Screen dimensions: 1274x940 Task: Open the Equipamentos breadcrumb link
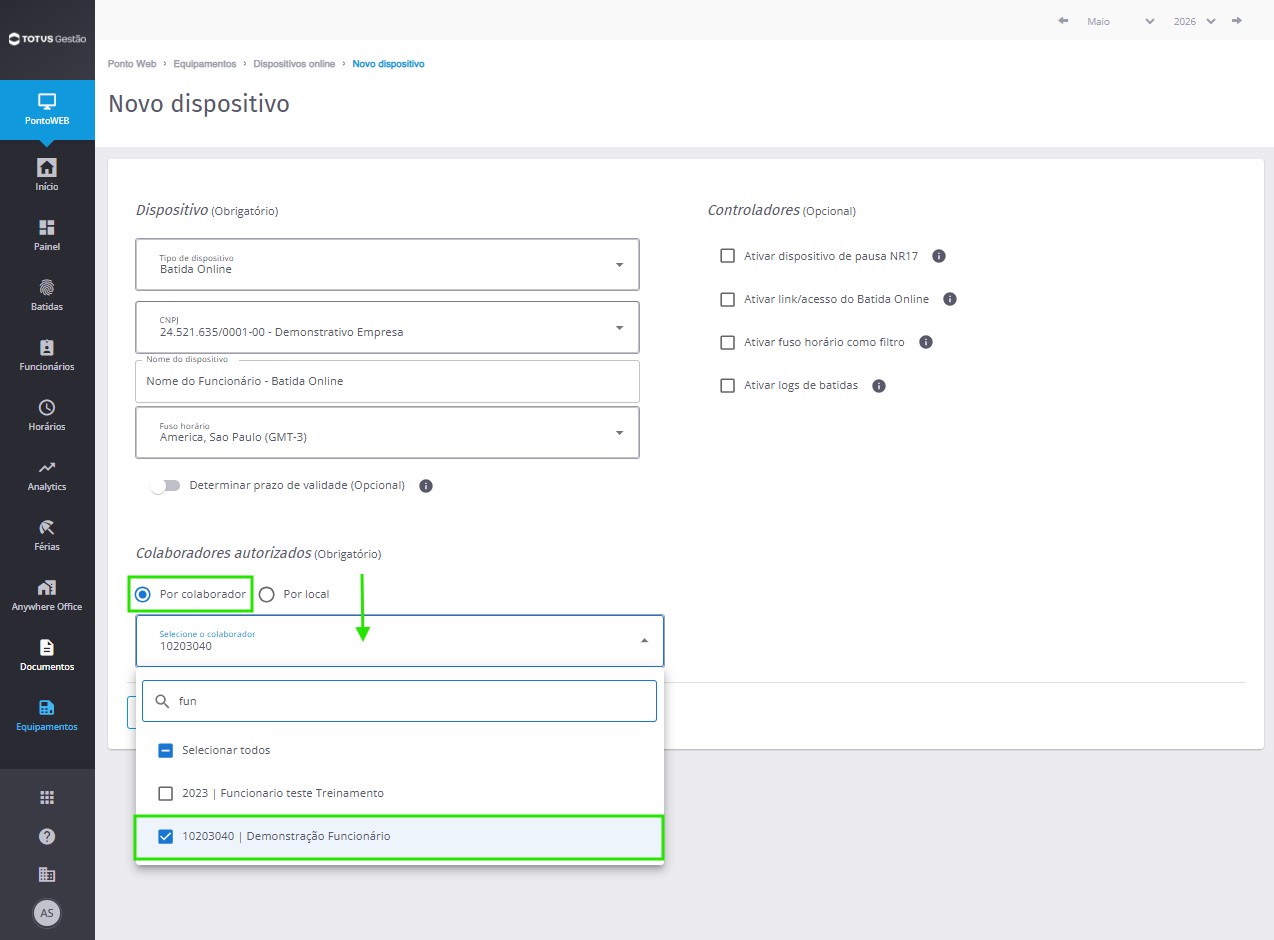click(x=205, y=64)
